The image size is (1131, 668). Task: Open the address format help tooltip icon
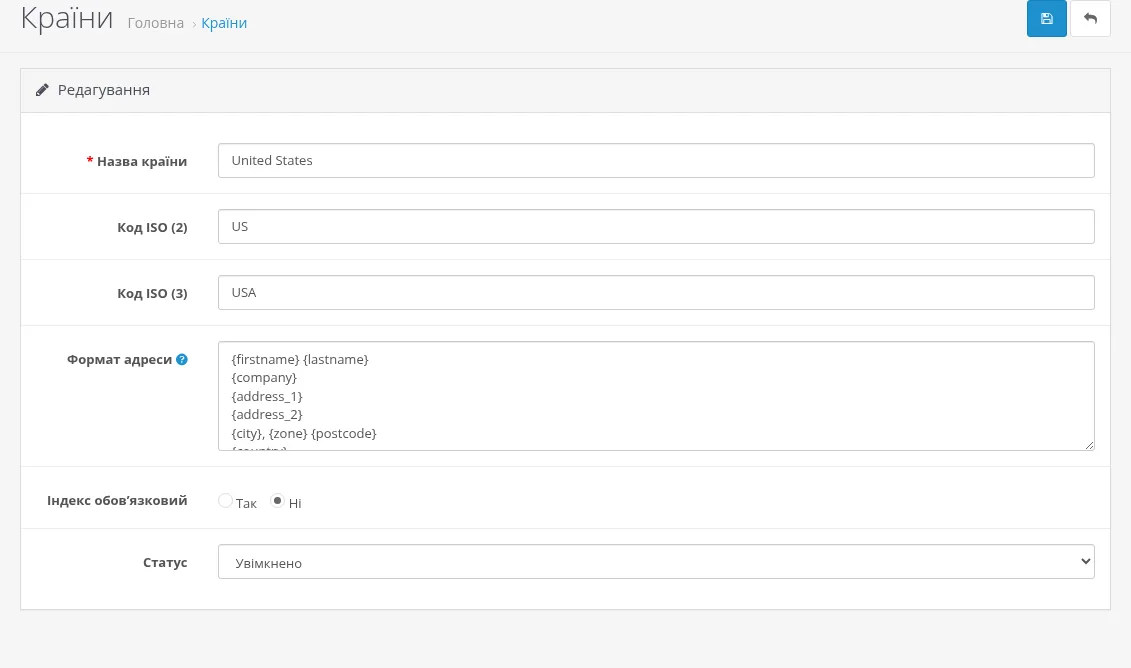182,359
